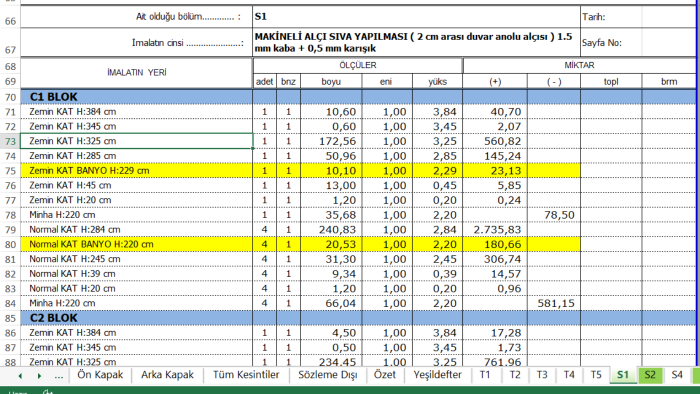700x394 pixels.
Task: Click the ( - ) column header cell
Action: [x=554, y=81]
